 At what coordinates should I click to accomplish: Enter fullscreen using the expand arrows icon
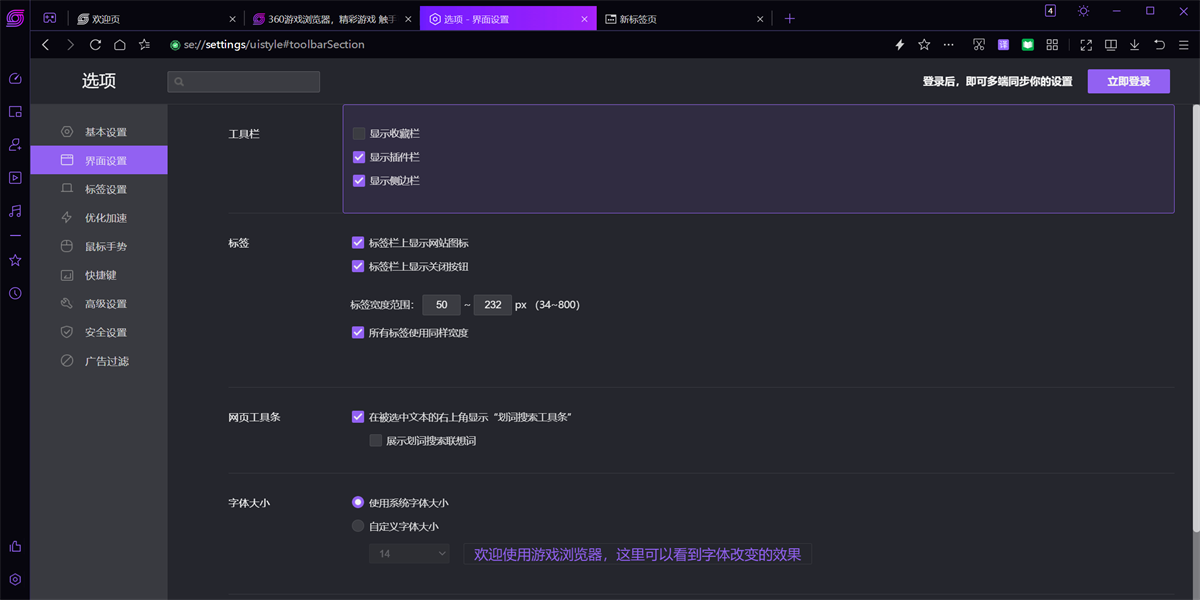tap(1086, 44)
